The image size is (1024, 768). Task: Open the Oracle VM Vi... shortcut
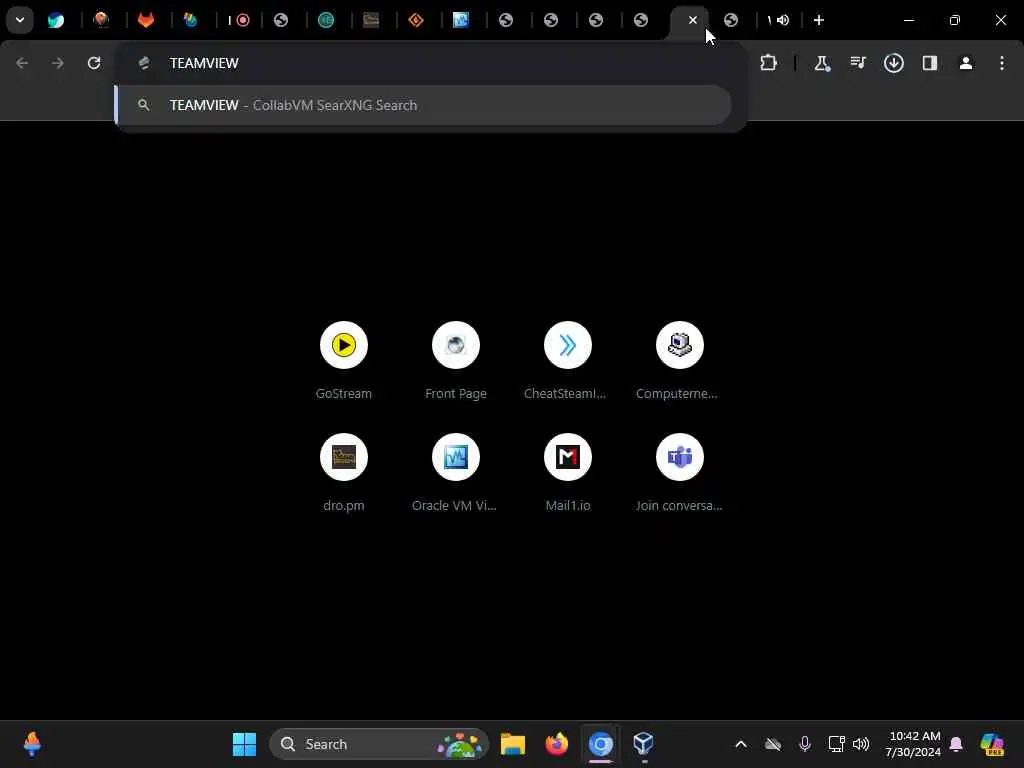coord(456,472)
